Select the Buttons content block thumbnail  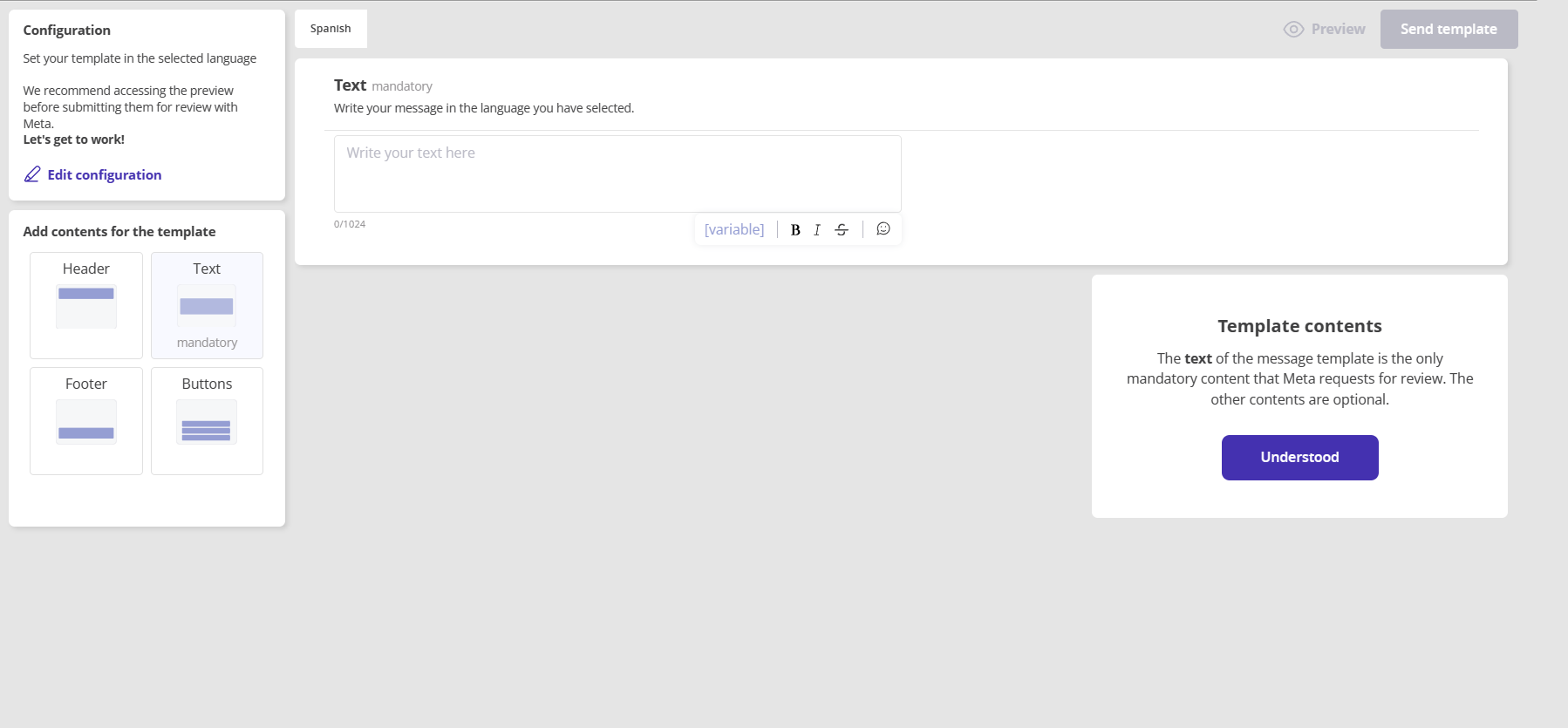tap(207, 422)
